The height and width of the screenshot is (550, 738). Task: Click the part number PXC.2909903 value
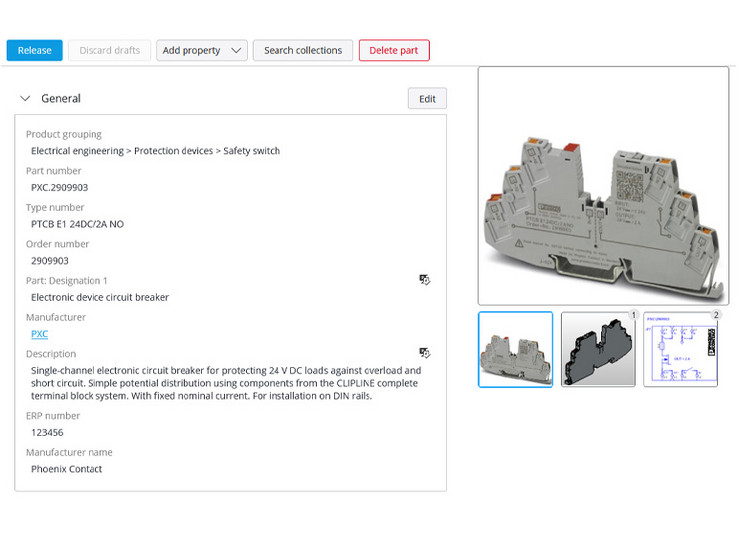click(x=59, y=187)
